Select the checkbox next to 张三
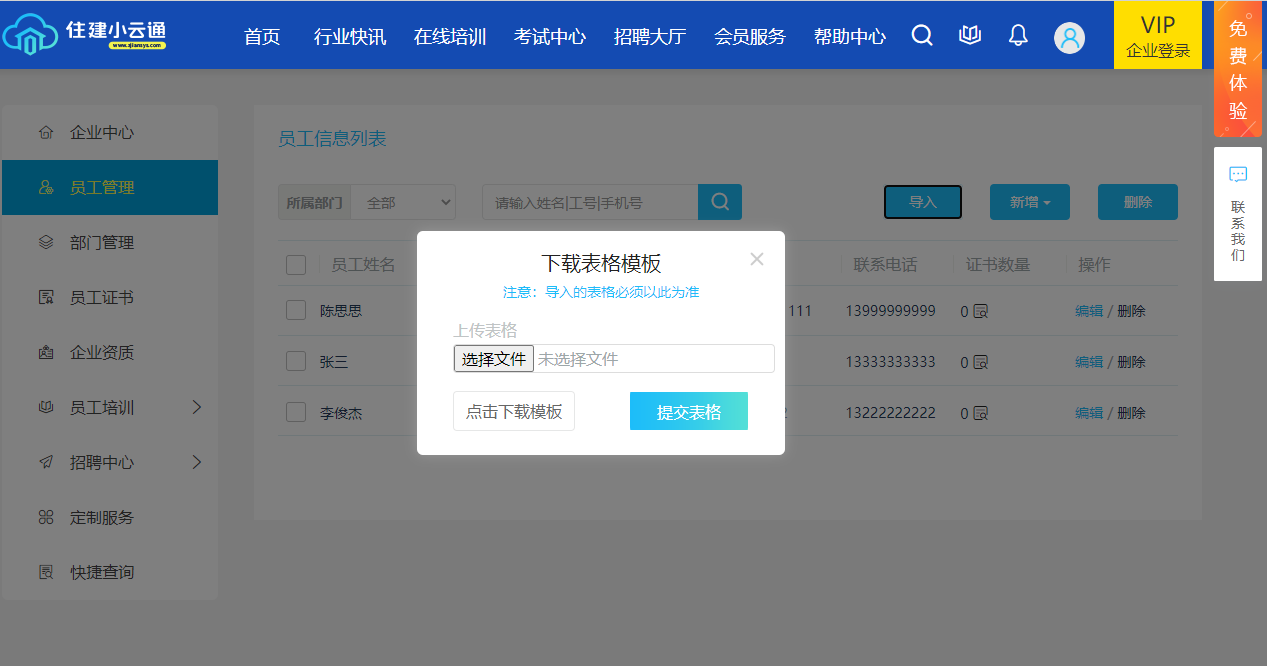The height and width of the screenshot is (666, 1267). pyautogui.click(x=296, y=362)
